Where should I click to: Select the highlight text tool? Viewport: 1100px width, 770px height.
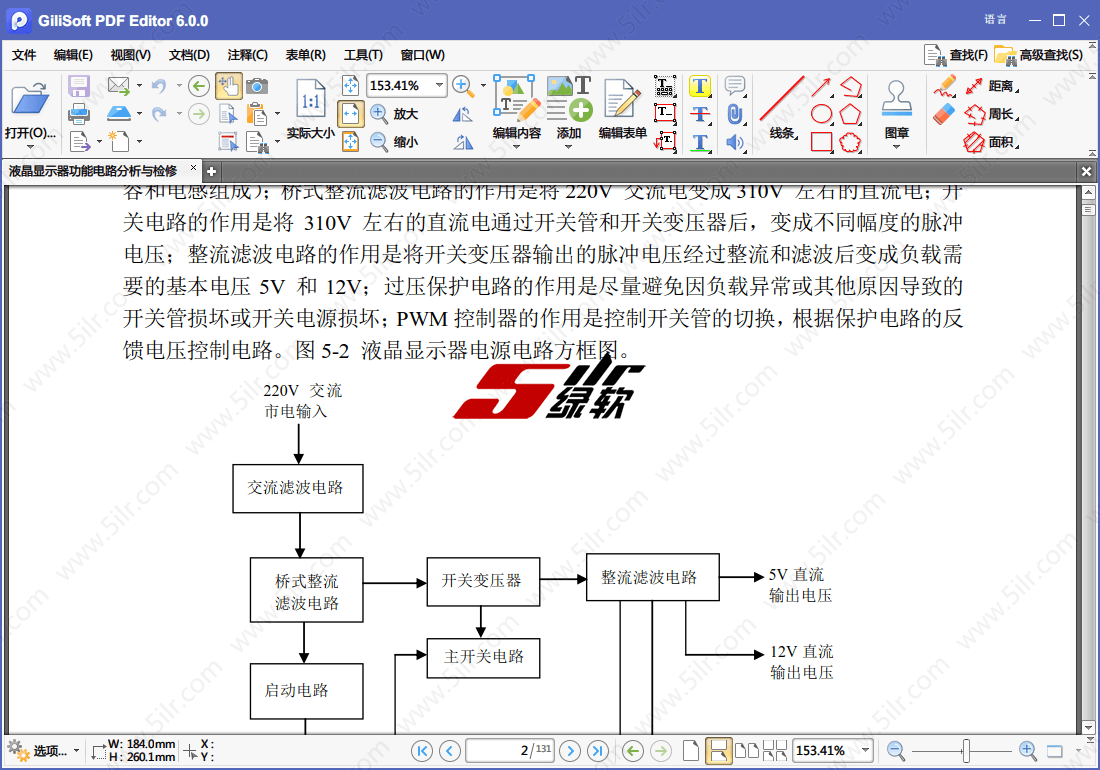pyautogui.click(x=700, y=86)
